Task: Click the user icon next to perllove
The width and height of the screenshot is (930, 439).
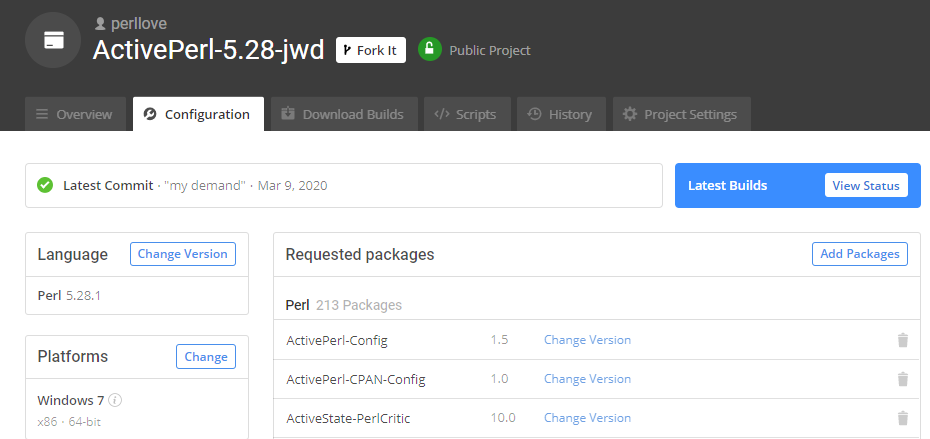Action: pyautogui.click(x=99, y=22)
